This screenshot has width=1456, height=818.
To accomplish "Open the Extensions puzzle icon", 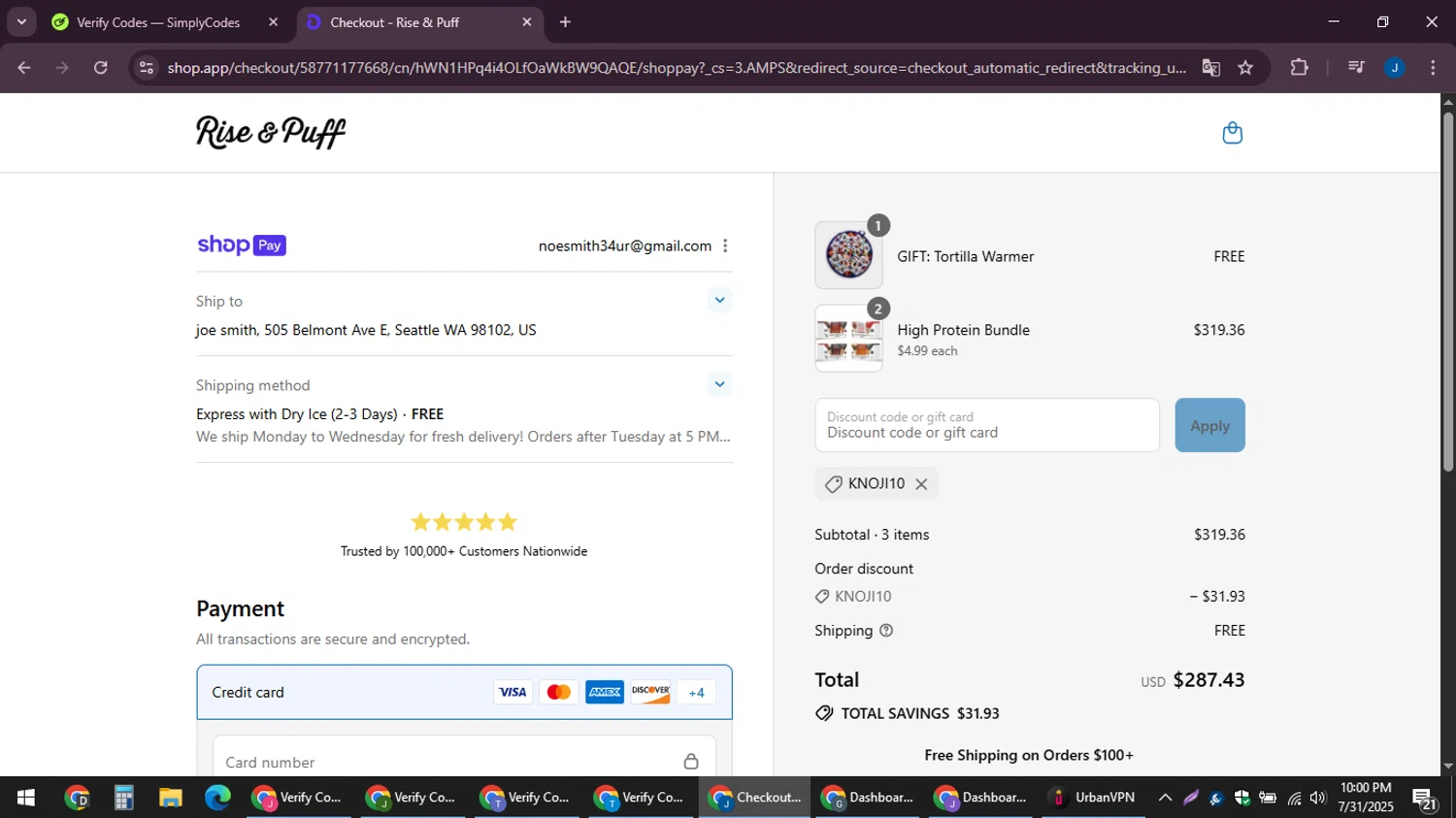I will pos(1299,68).
